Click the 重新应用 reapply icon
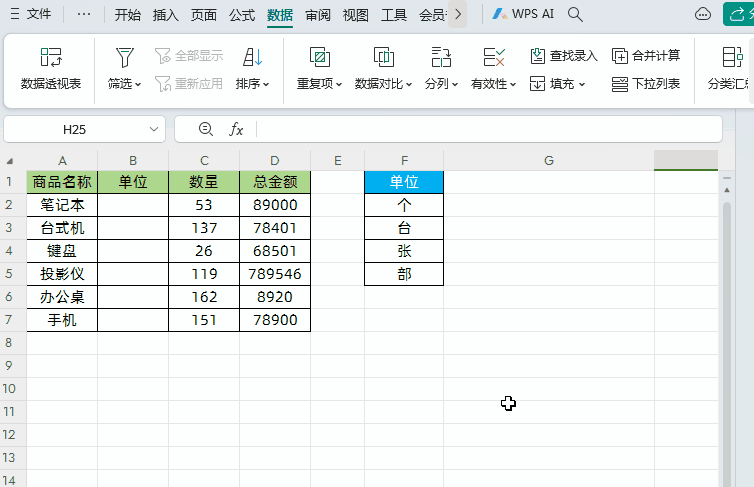The height and width of the screenshot is (487, 754). [163, 84]
